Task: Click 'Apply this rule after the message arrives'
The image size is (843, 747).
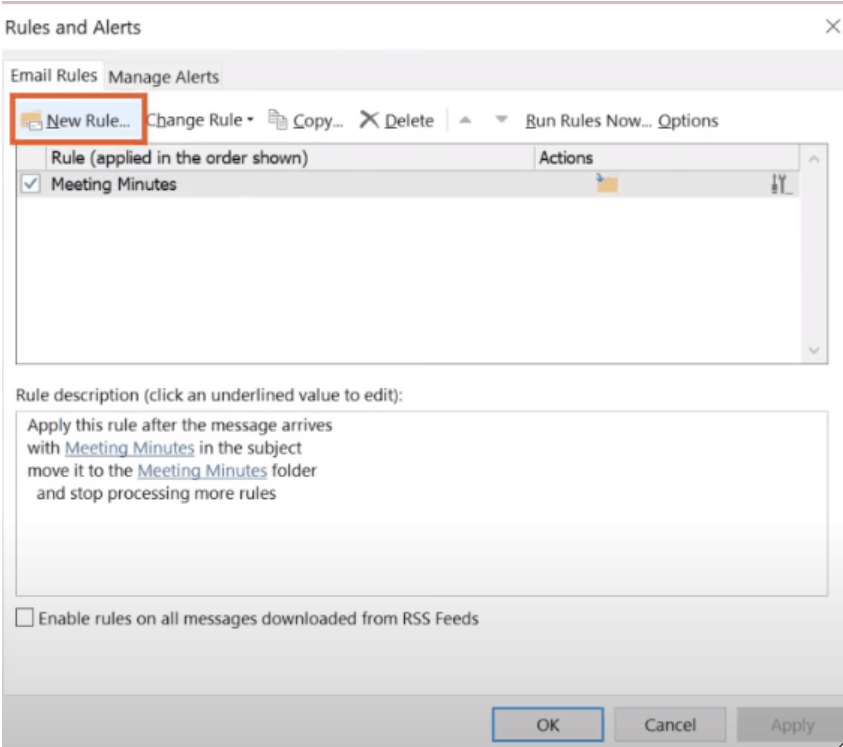Action: [x=180, y=425]
